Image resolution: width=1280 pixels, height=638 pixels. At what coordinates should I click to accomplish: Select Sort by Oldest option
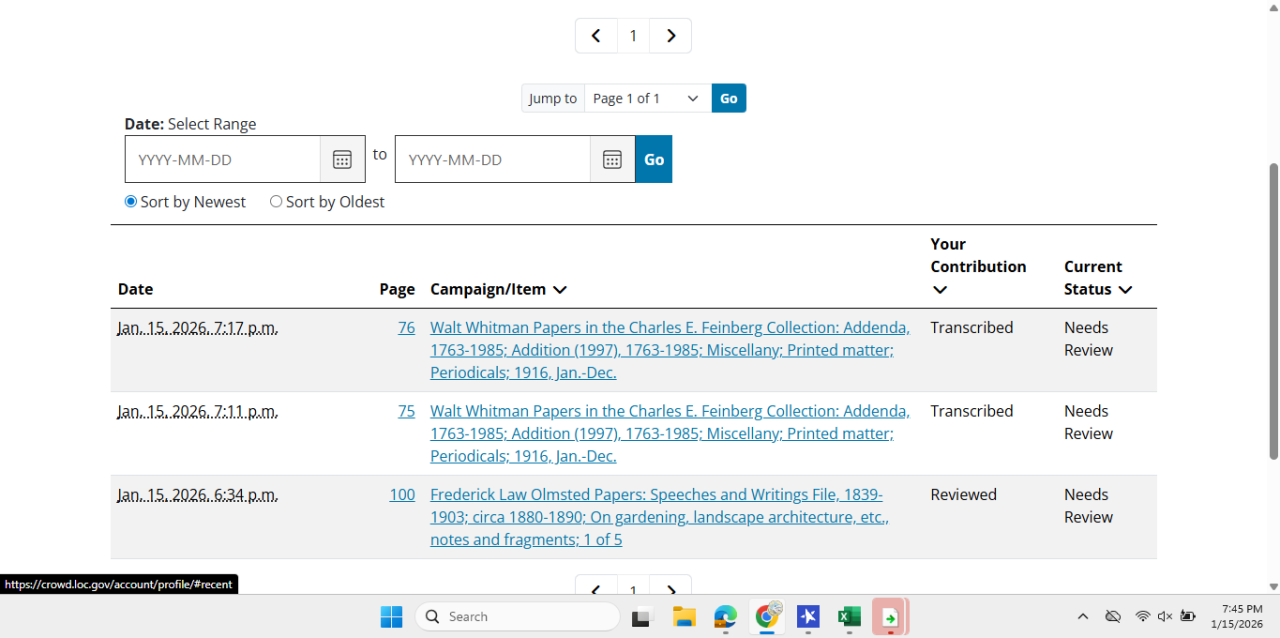(276, 202)
